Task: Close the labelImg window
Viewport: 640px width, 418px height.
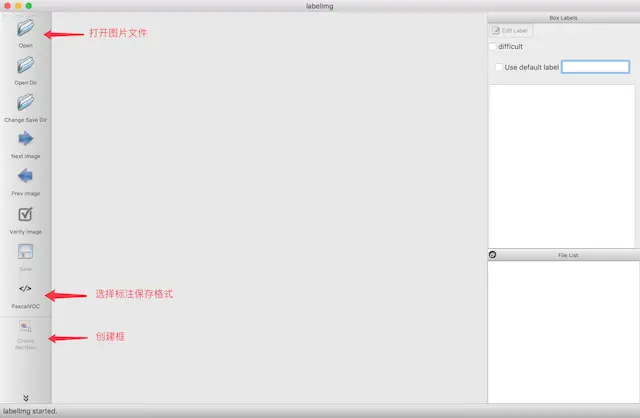Action: [x=7, y=6]
